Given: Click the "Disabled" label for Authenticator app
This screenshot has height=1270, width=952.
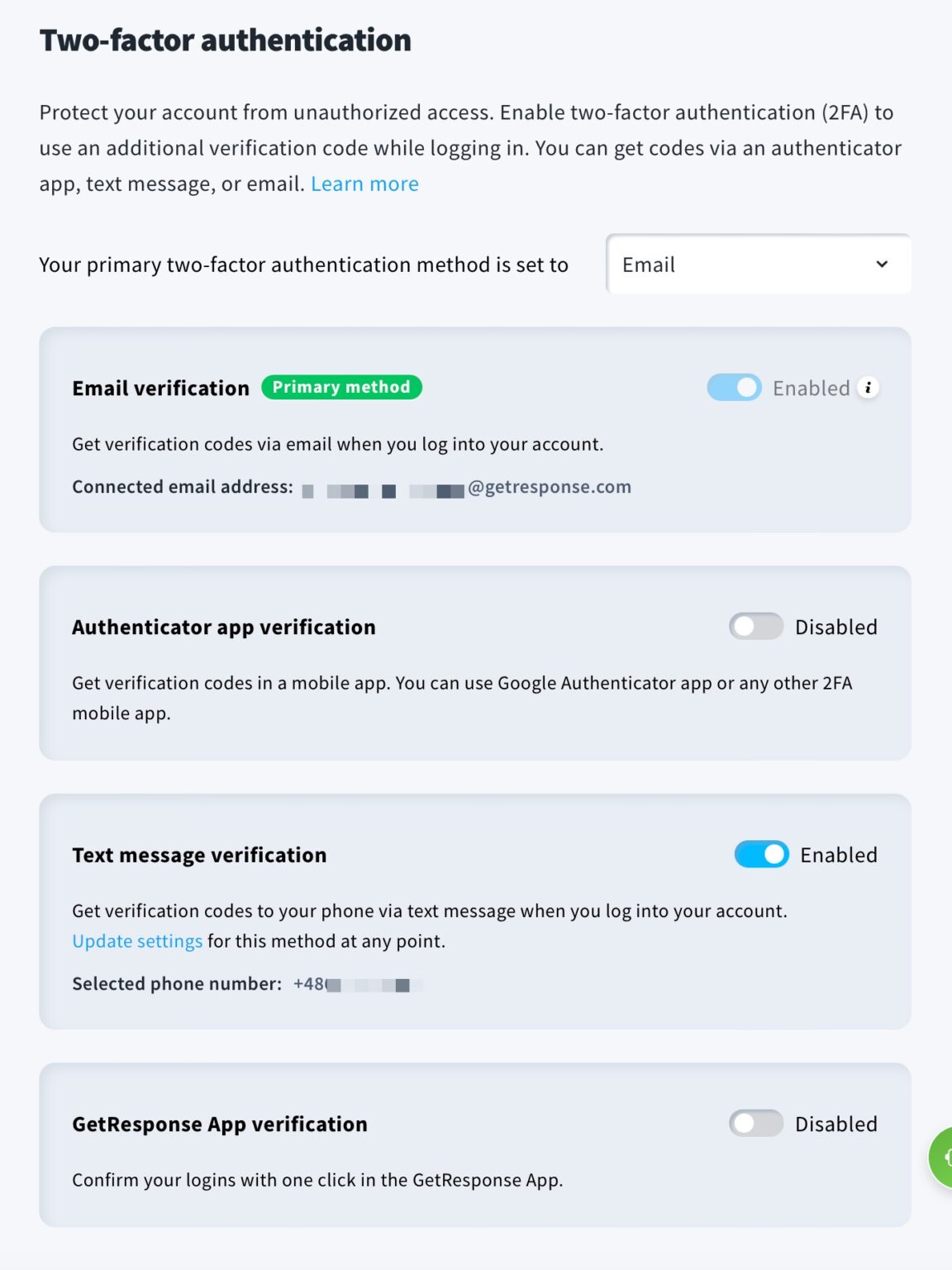Looking at the screenshot, I should tap(835, 626).
